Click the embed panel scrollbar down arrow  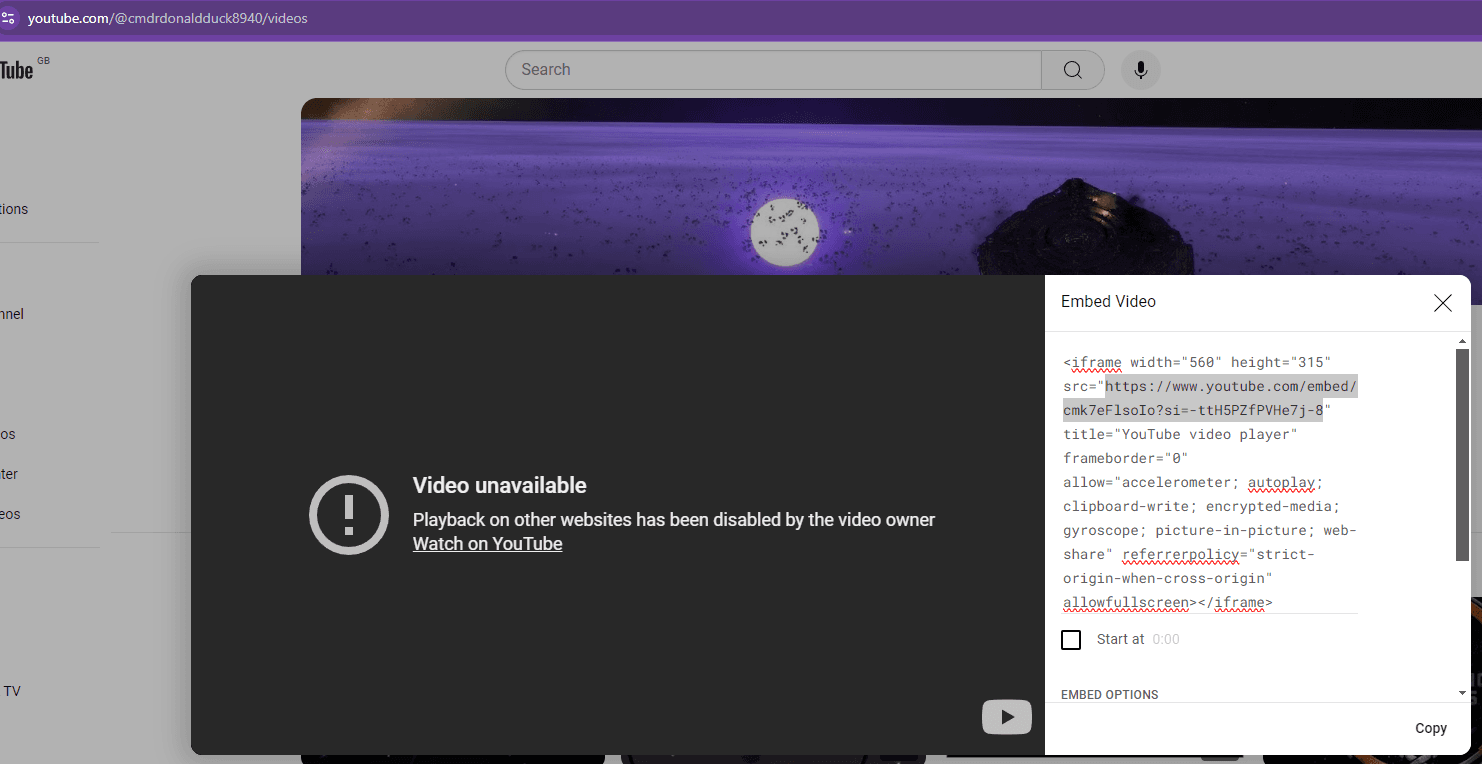point(1462,693)
